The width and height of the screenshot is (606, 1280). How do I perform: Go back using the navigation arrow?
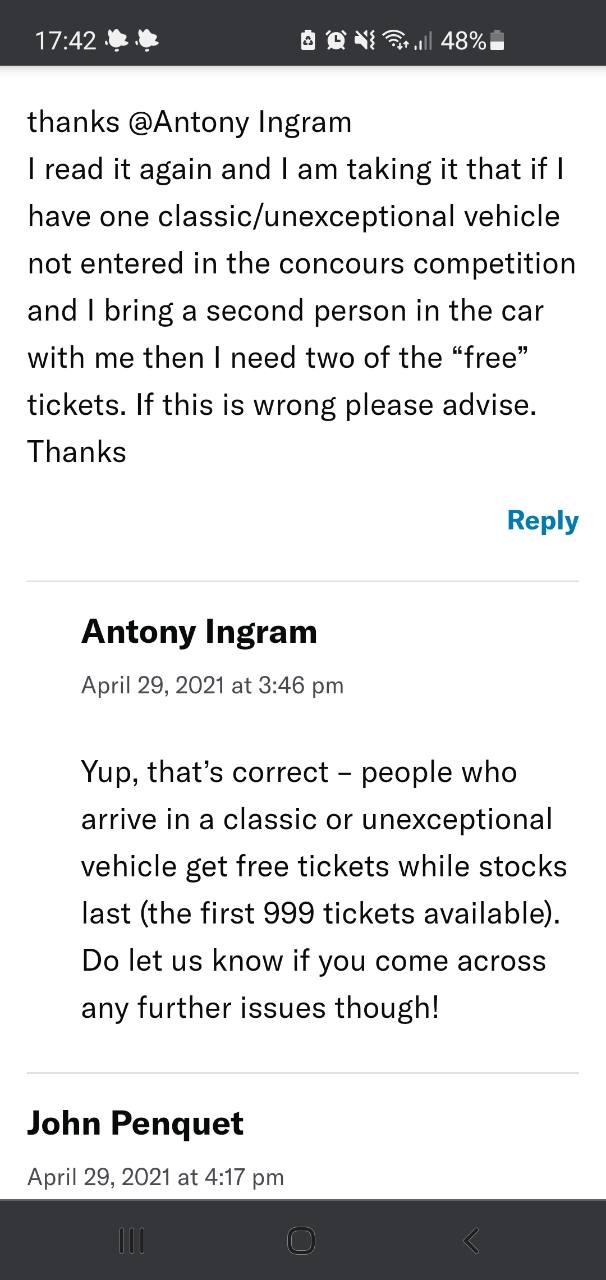[473, 1241]
